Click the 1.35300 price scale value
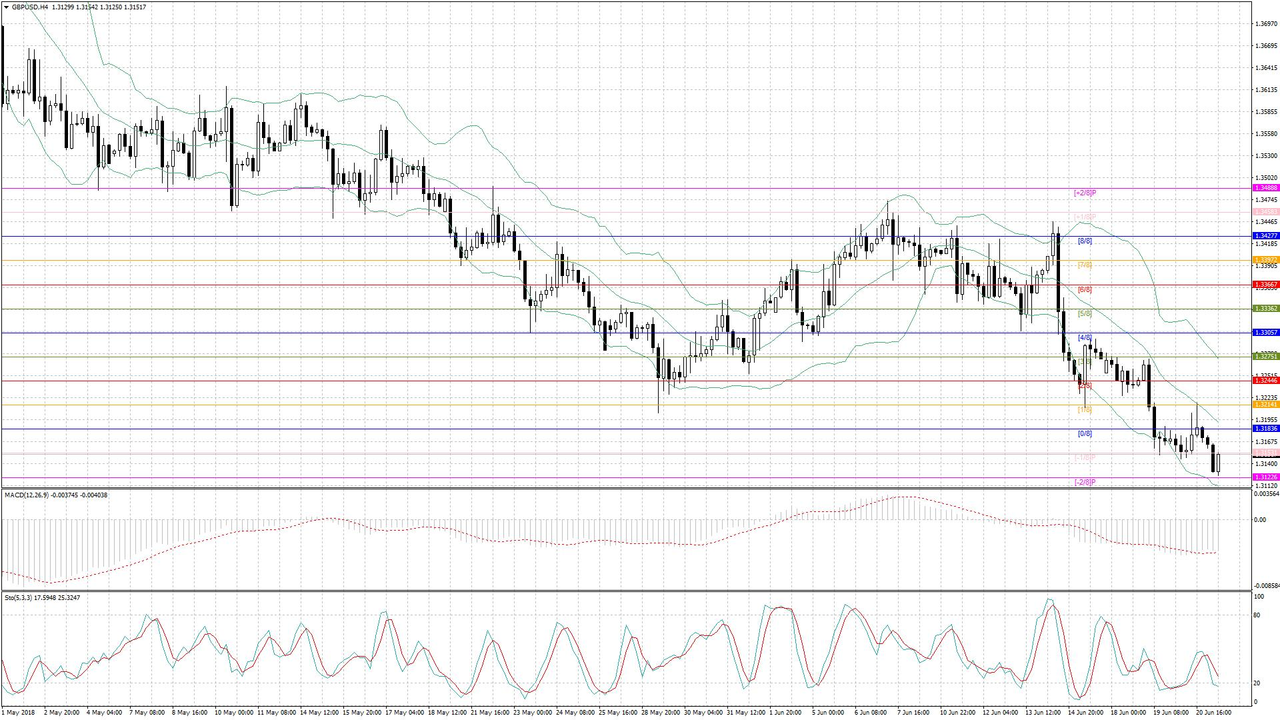Viewport: 1280px width, 720px height. point(1265,156)
